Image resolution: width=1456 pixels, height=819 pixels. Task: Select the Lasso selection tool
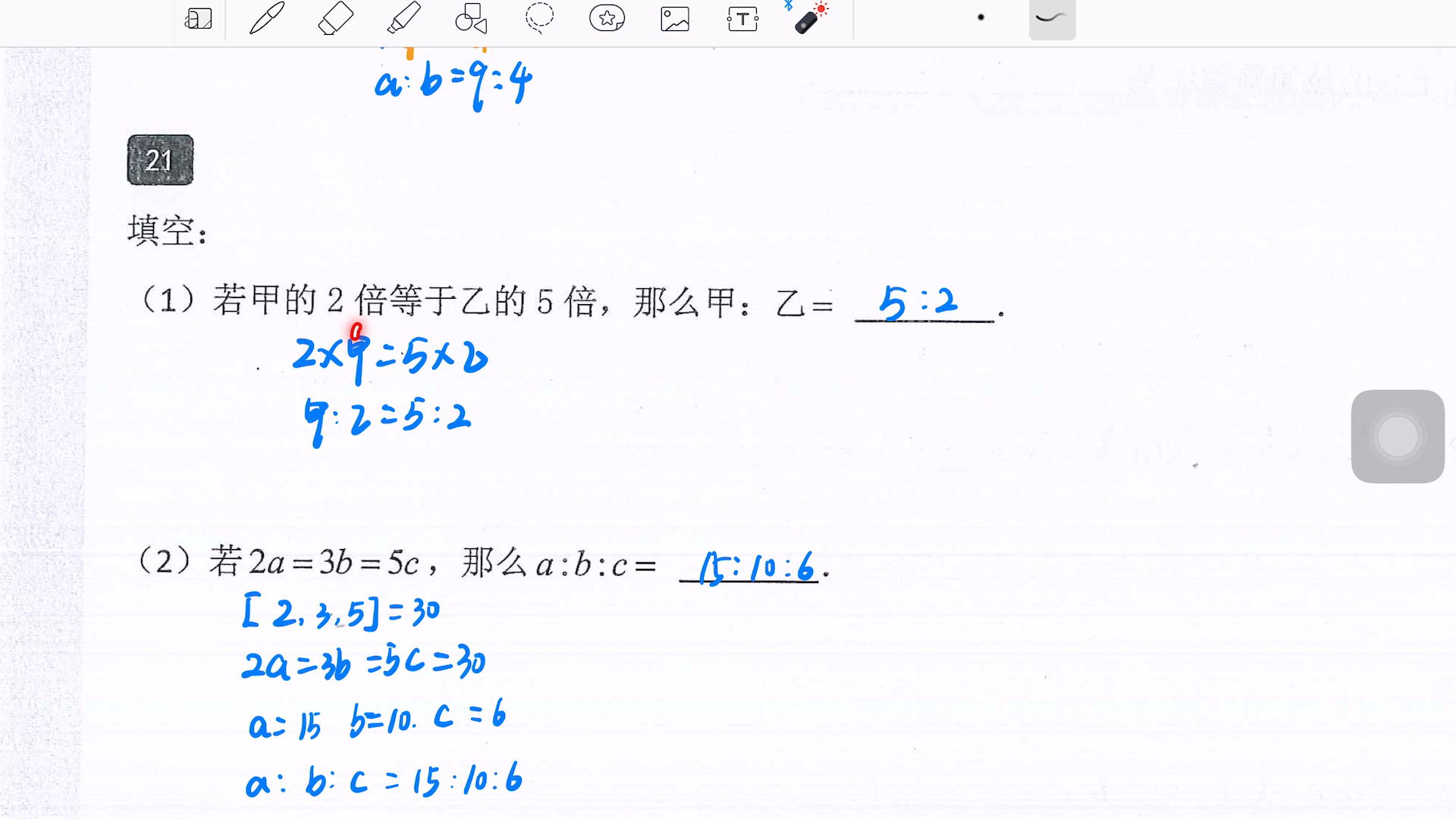coord(539,18)
